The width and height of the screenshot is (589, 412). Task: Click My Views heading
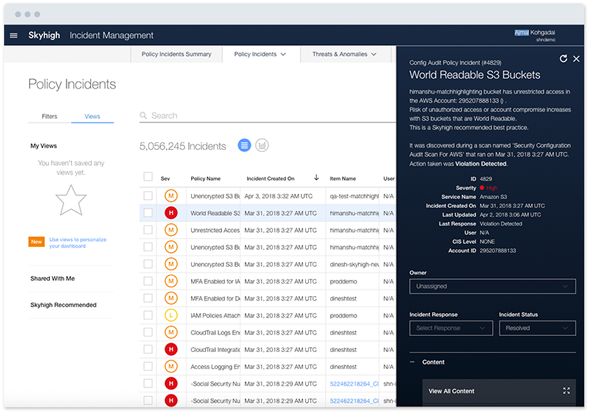click(x=44, y=146)
